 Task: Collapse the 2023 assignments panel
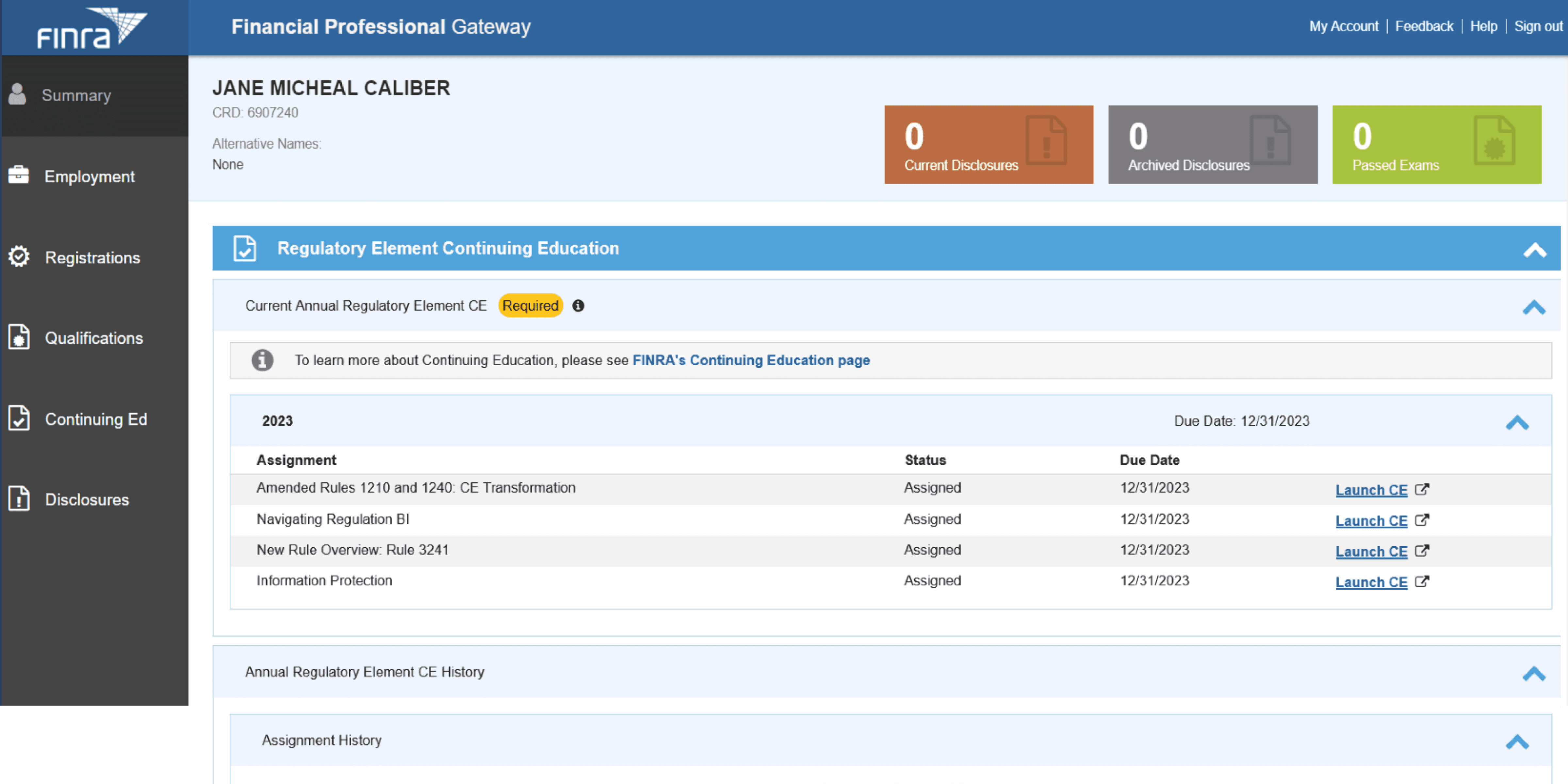click(1517, 422)
